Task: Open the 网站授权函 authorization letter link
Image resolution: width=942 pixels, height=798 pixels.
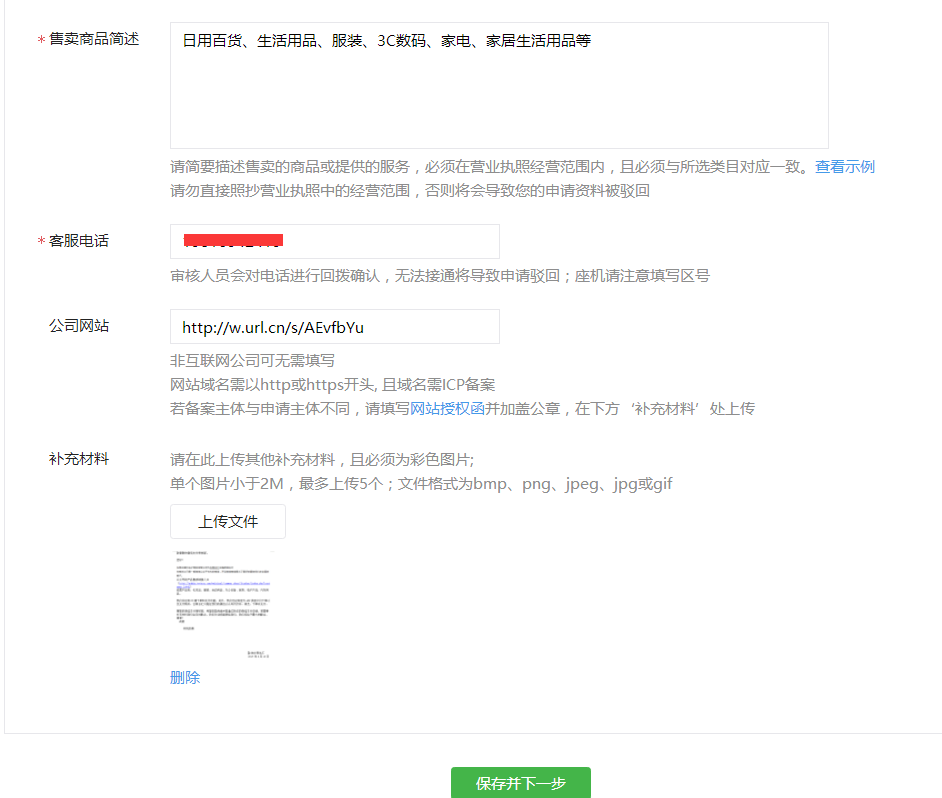Action: pos(447,409)
